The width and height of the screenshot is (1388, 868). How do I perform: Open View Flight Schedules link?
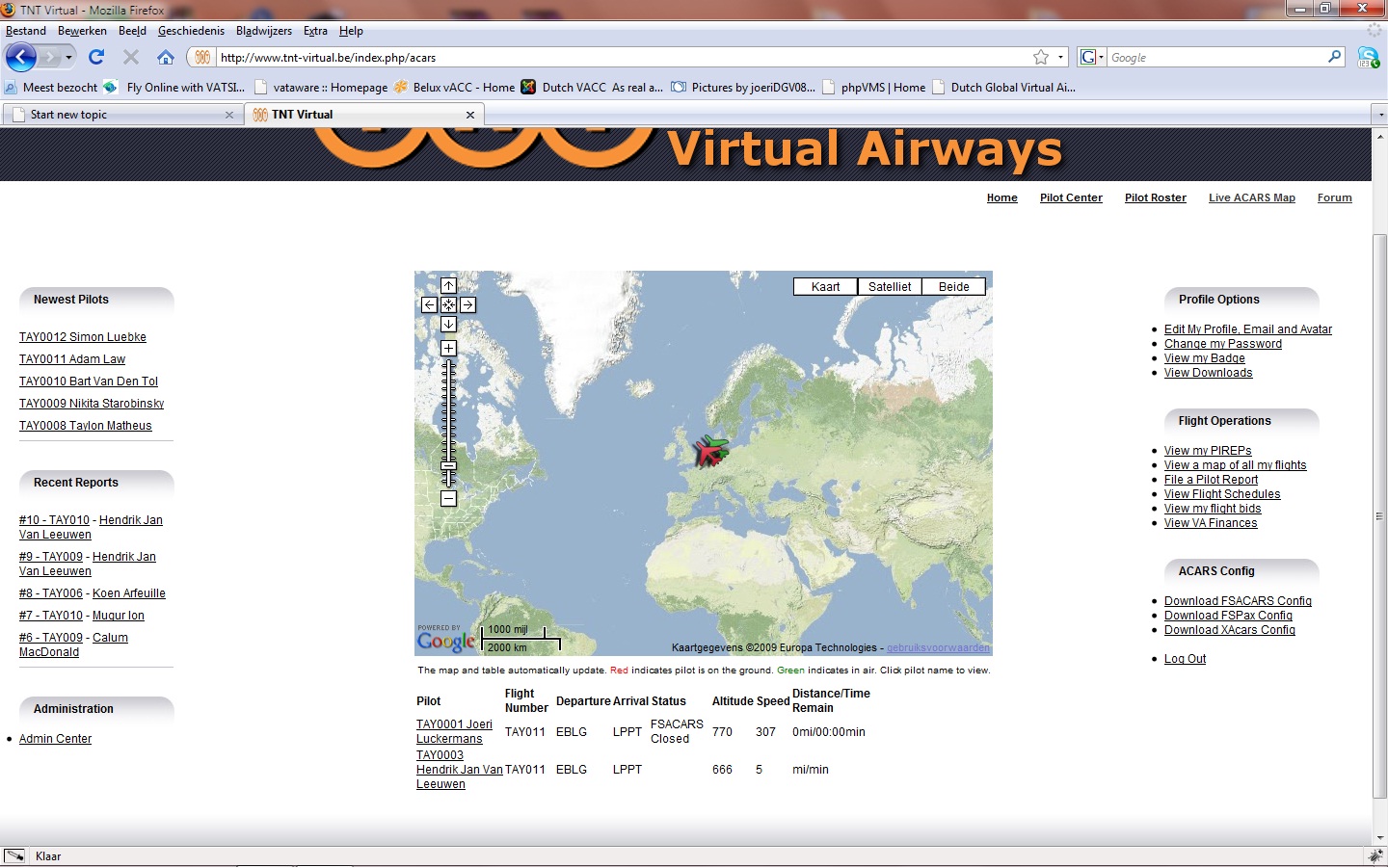tap(1222, 494)
